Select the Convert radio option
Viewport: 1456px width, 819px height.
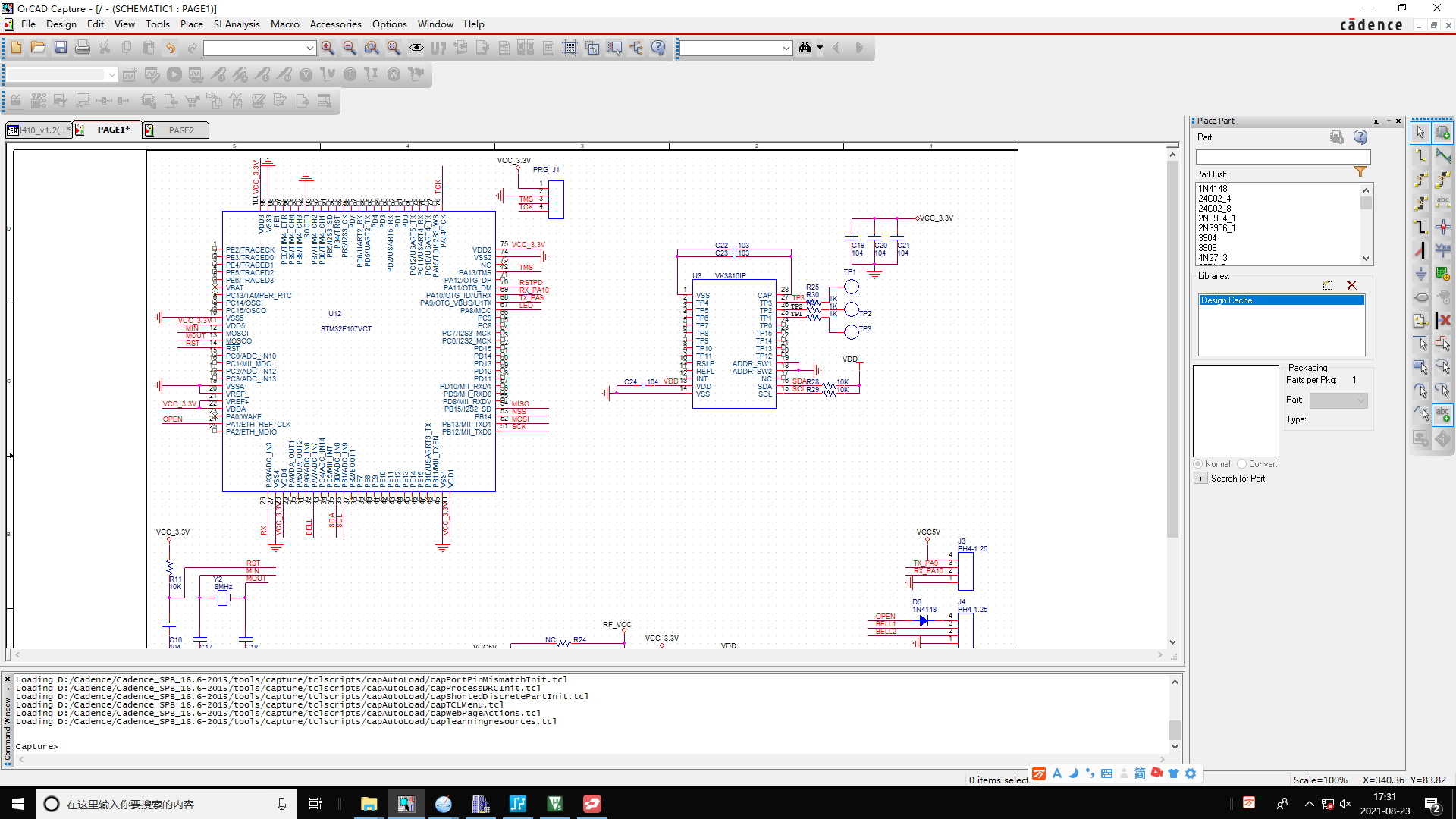1257,464
